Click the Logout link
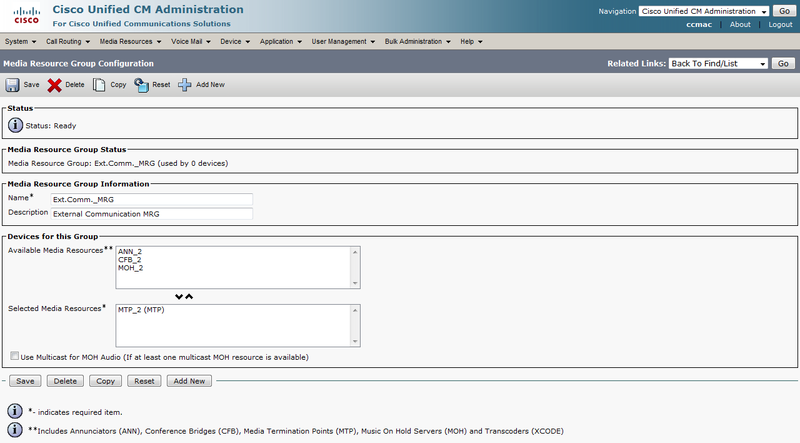The height and width of the screenshot is (443, 800). [780, 24]
